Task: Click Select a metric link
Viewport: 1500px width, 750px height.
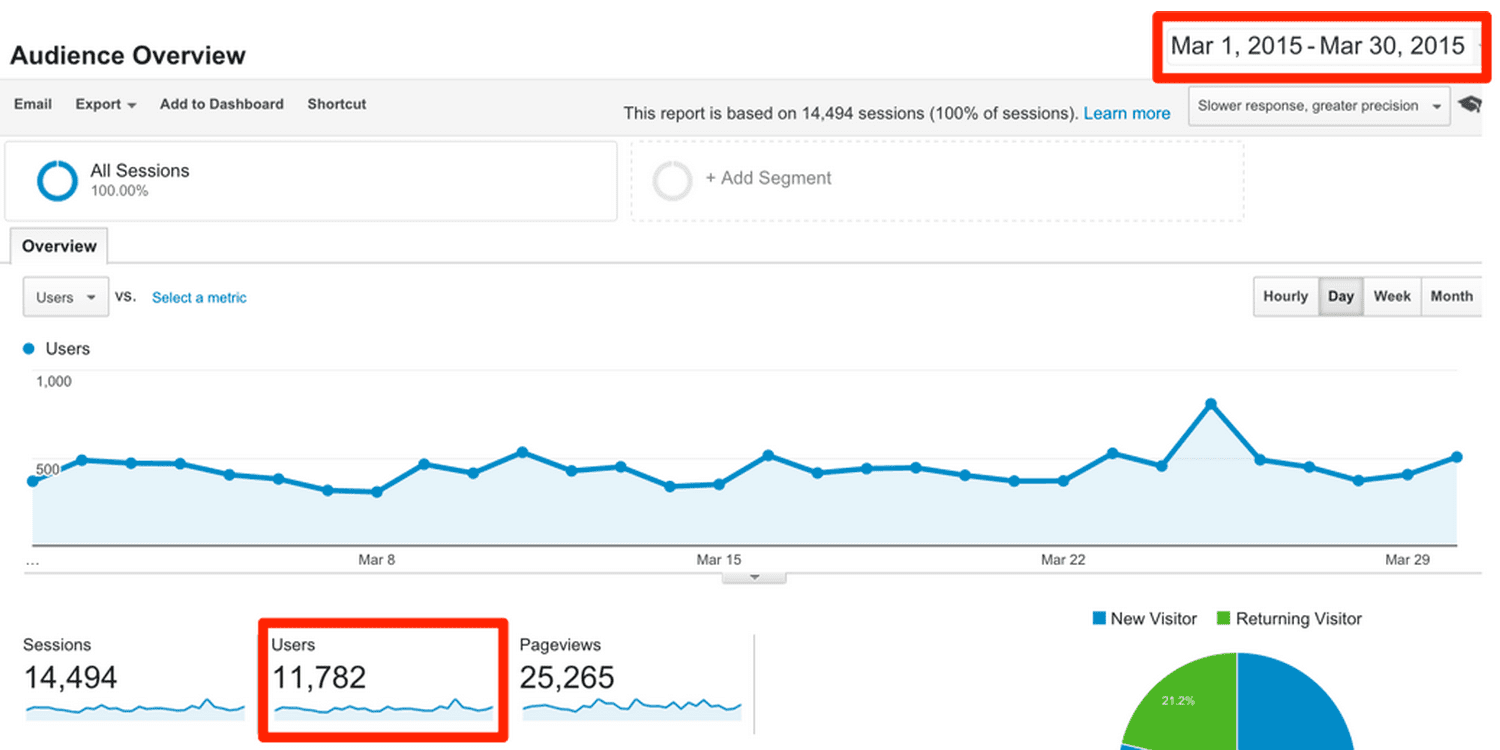Action: pyautogui.click(x=199, y=298)
